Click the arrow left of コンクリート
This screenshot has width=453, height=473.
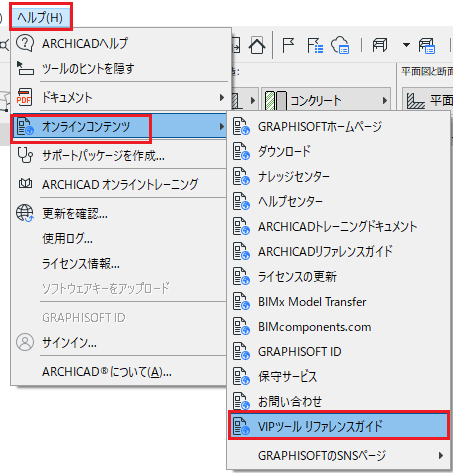252,100
